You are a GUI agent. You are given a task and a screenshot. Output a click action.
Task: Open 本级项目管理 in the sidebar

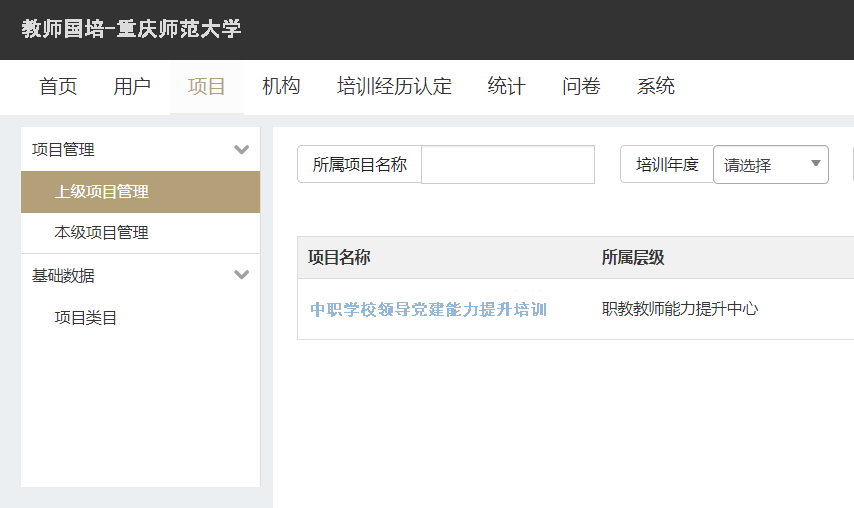tap(101, 233)
